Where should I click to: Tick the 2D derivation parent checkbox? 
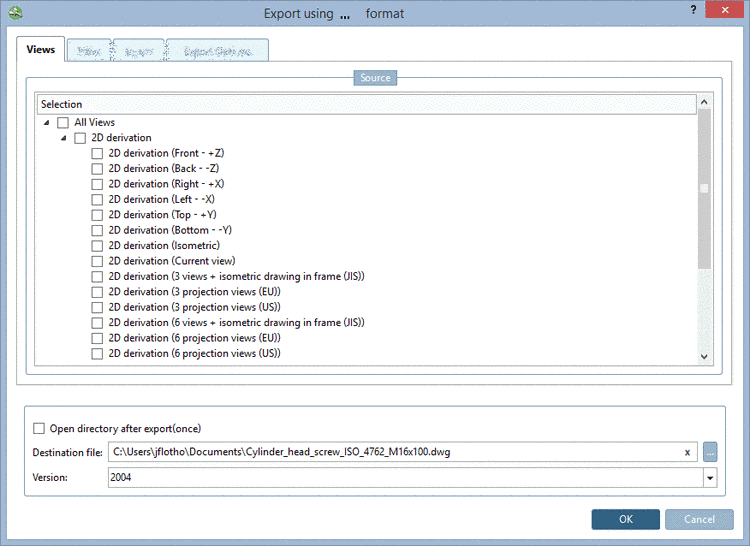coord(80,138)
